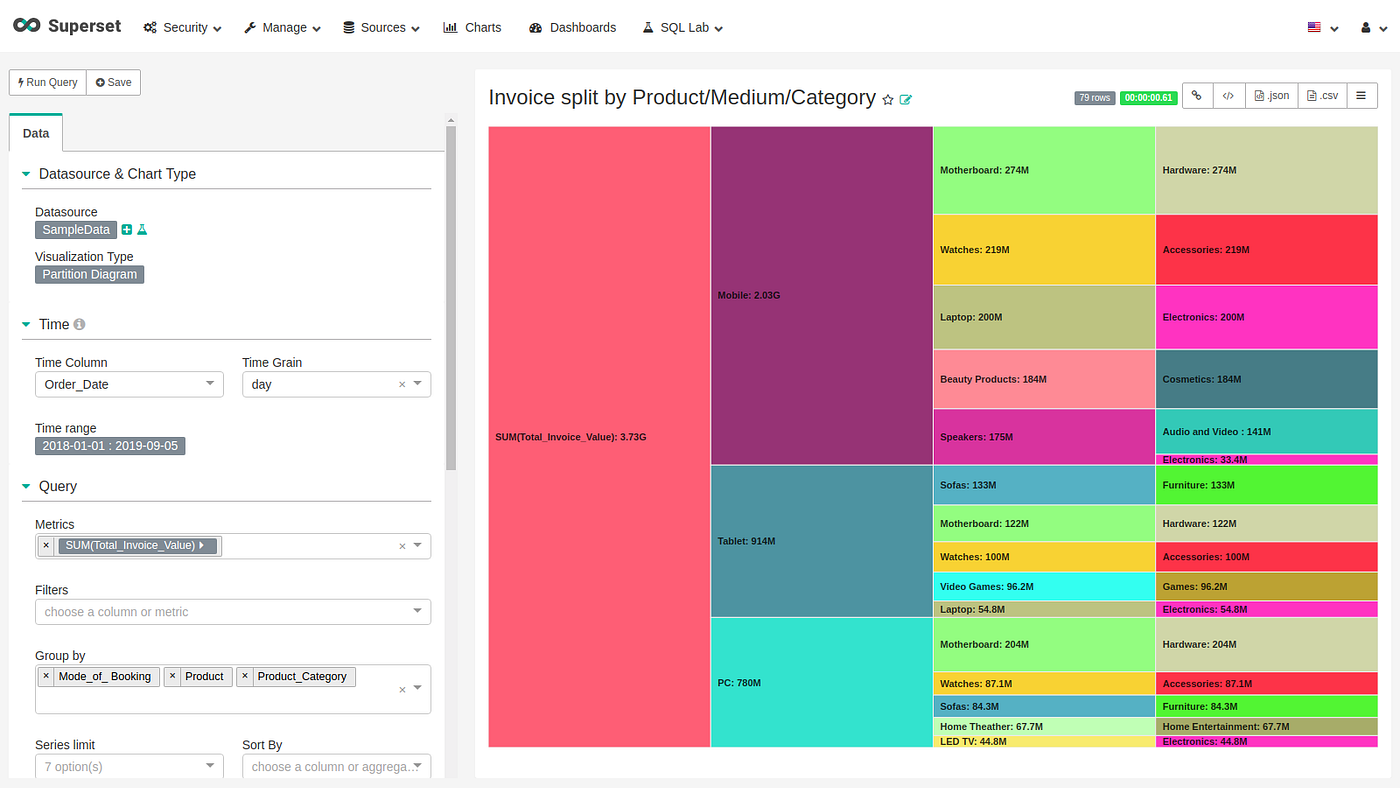Image resolution: width=1400 pixels, height=788 pixels.
Task: Open the Series limit dropdown
Action: point(129,766)
